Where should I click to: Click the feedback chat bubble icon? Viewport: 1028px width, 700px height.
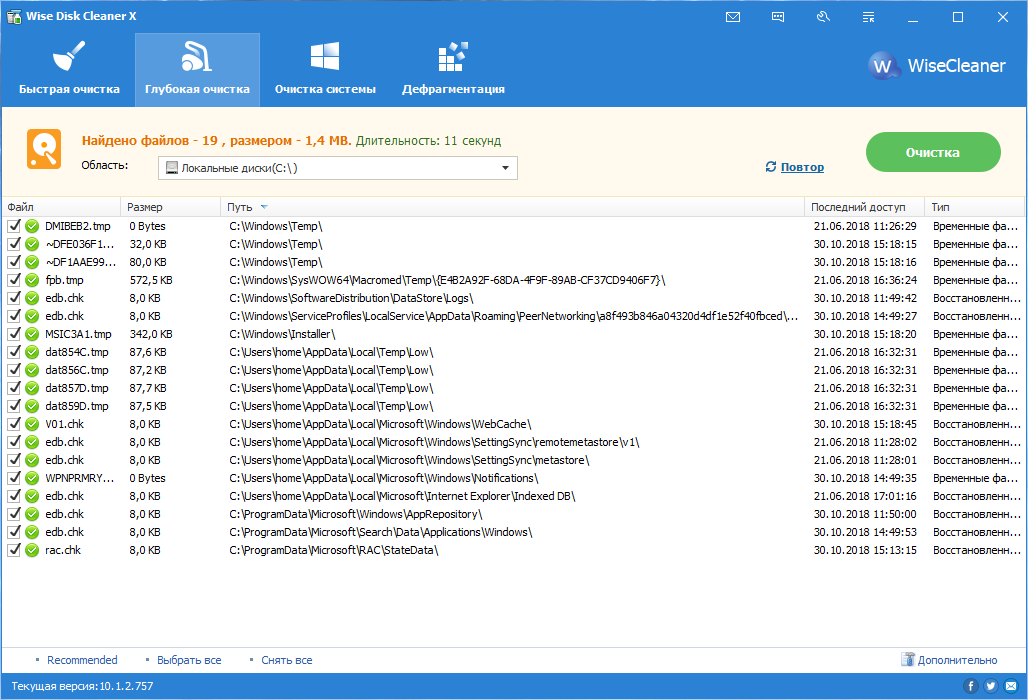[x=778, y=17]
